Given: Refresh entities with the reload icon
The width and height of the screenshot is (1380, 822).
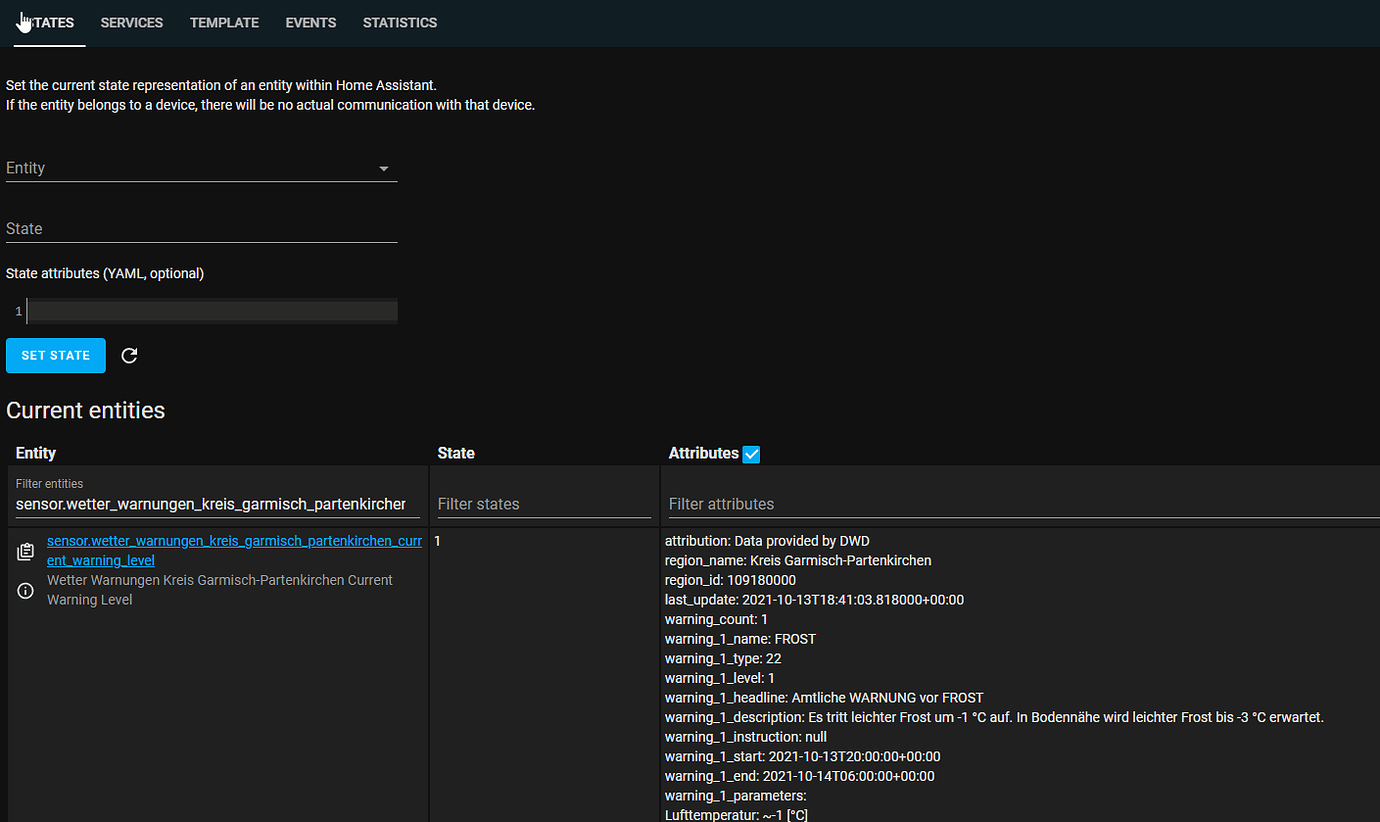Looking at the screenshot, I should (129, 355).
